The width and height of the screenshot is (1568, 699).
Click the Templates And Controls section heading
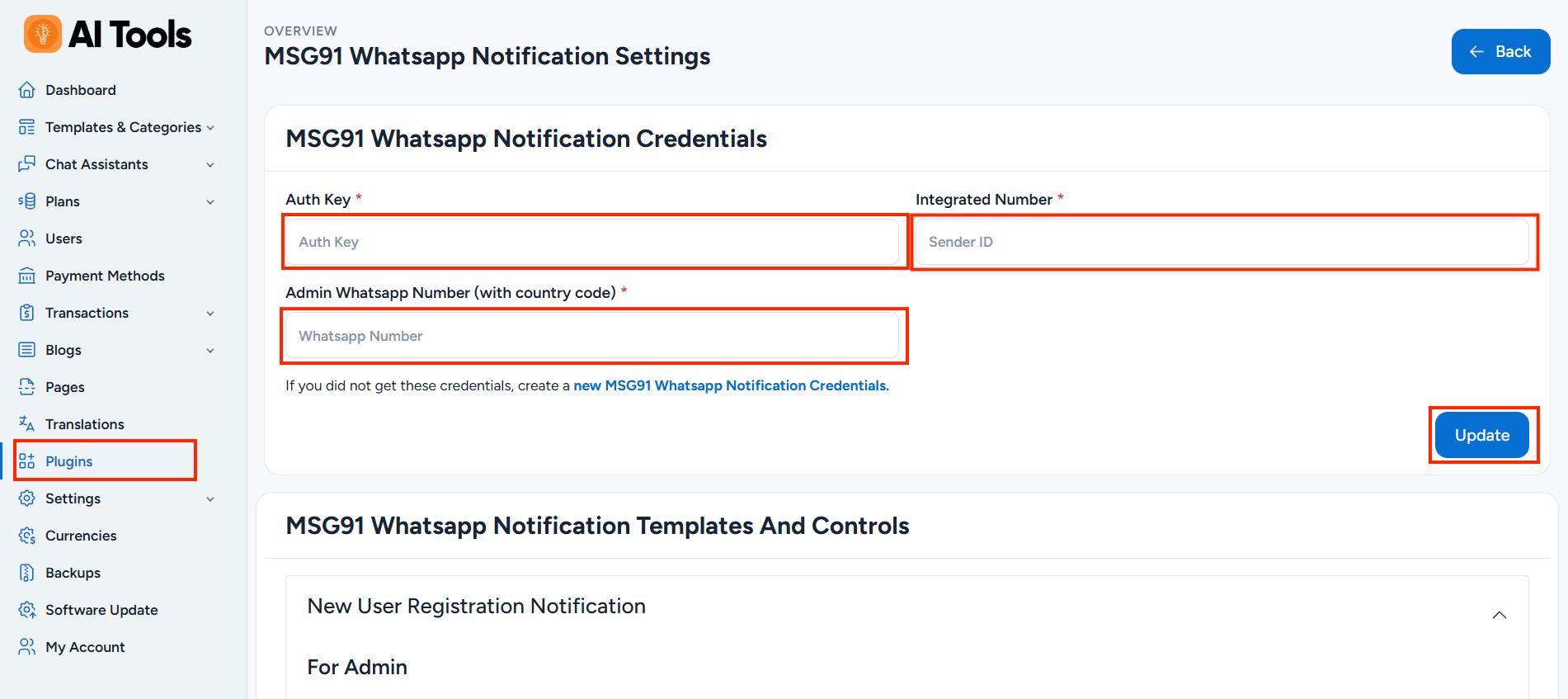tap(597, 526)
